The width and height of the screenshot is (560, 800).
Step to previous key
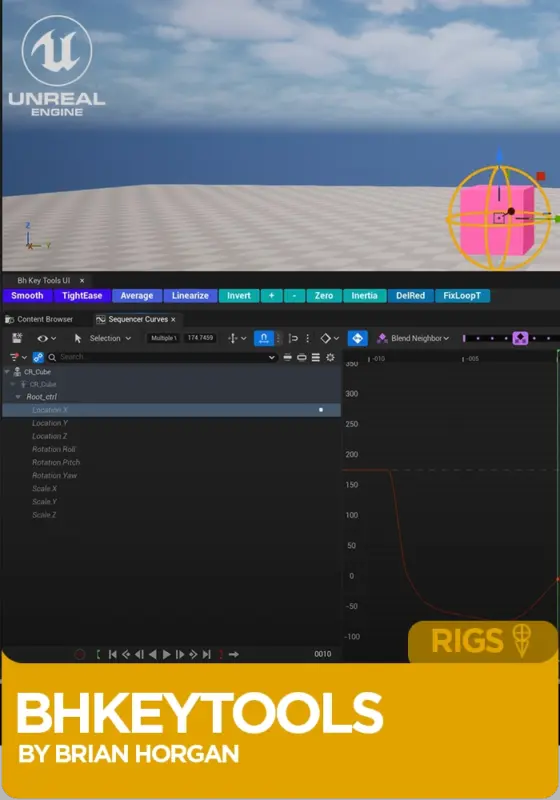pos(126,655)
